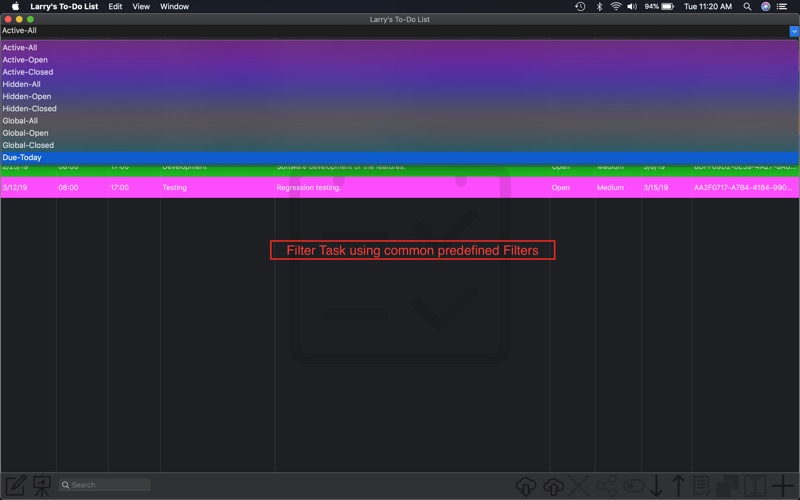
Task: Click the Search field
Action: [x=105, y=485]
